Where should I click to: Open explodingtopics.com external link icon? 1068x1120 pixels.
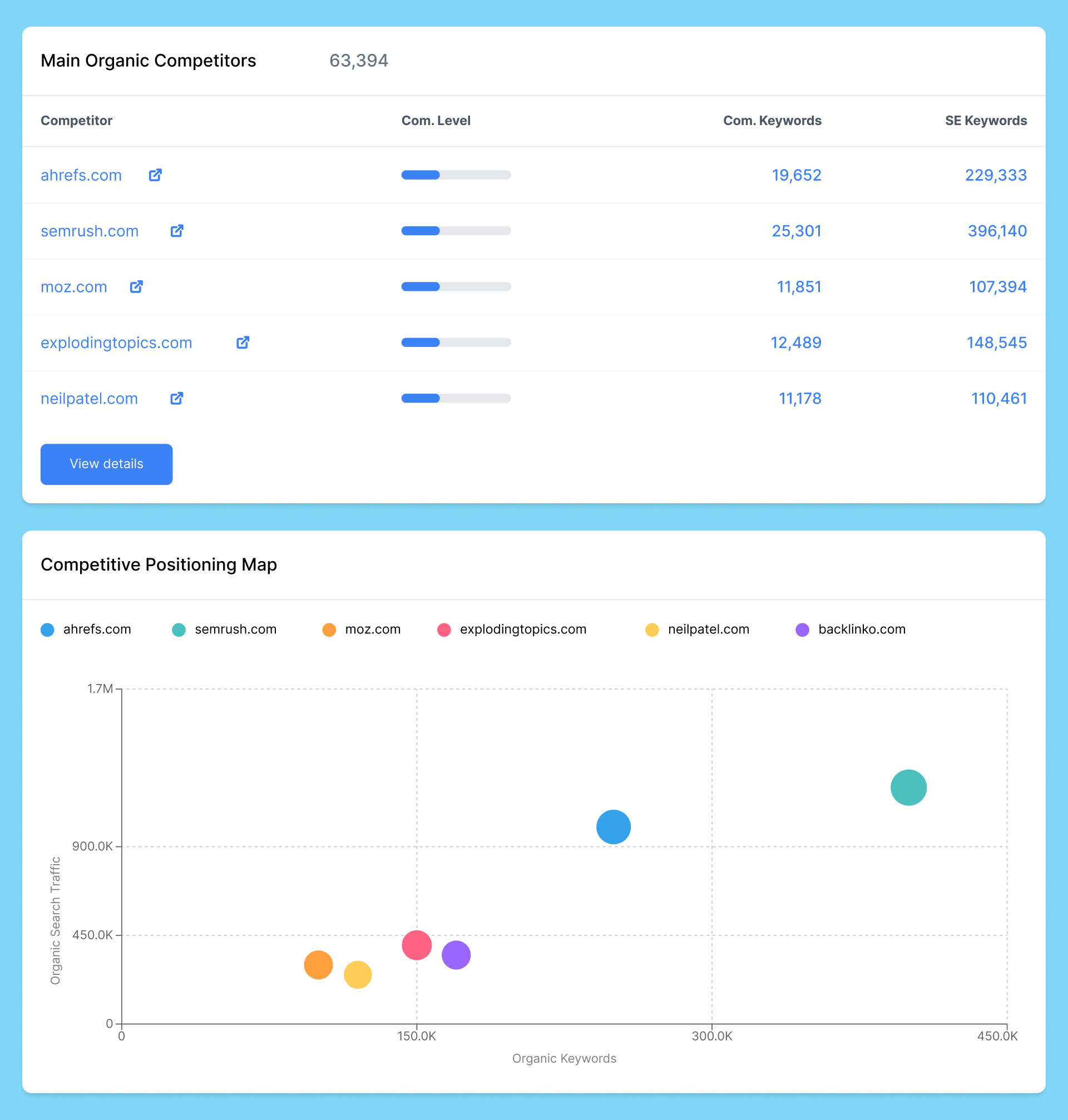coord(243,342)
